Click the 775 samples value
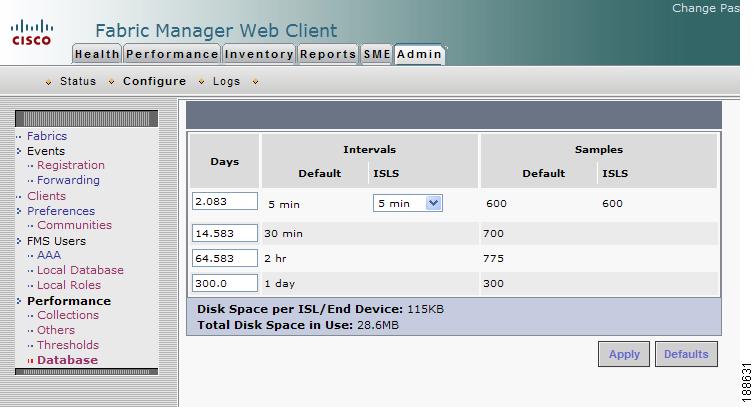This screenshot has width=755, height=407. pyautogui.click(x=494, y=259)
